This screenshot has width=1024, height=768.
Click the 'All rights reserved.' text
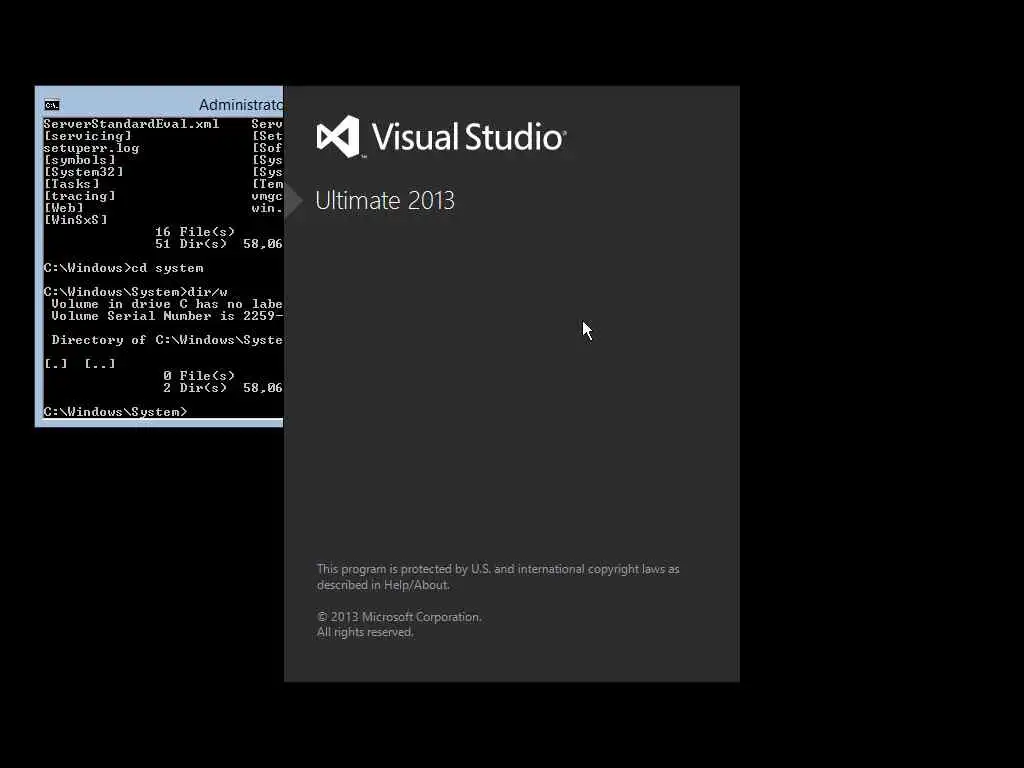point(365,632)
